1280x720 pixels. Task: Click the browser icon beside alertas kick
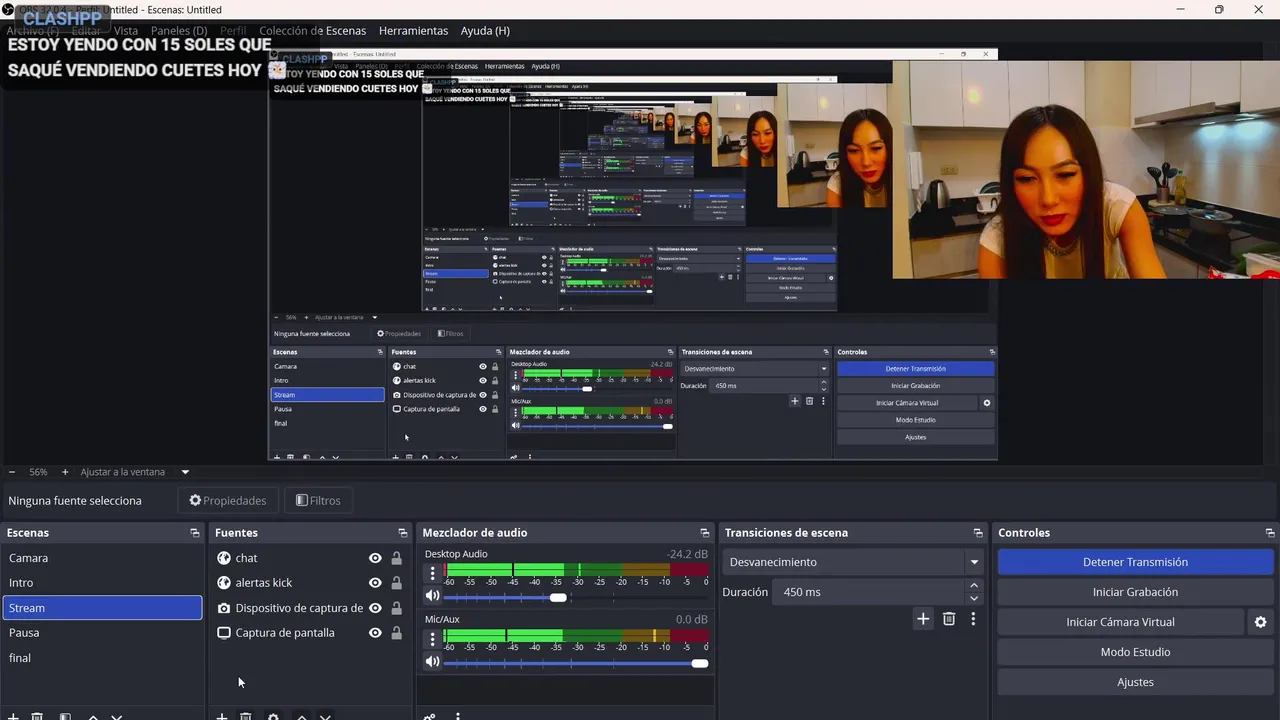[224, 582]
